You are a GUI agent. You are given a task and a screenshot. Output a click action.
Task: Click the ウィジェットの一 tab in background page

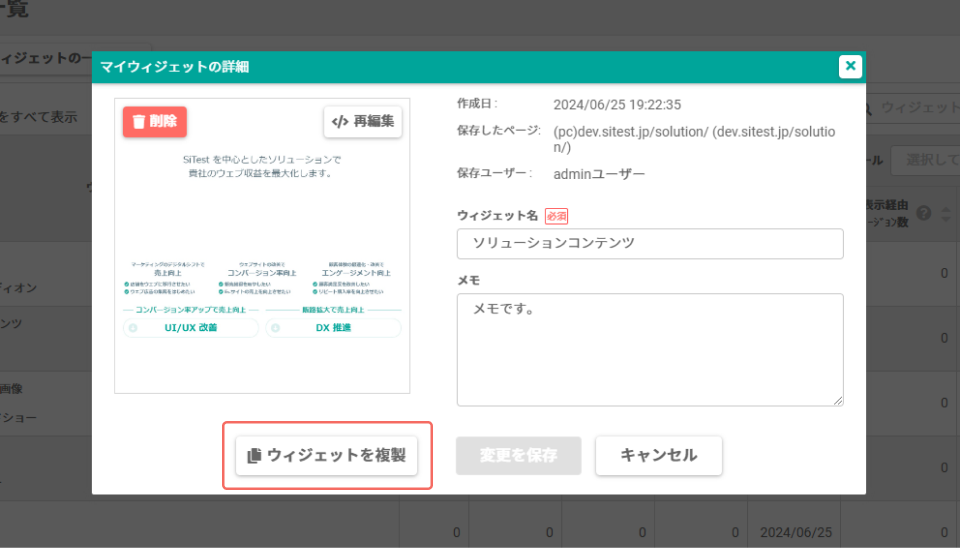[x=46, y=59]
